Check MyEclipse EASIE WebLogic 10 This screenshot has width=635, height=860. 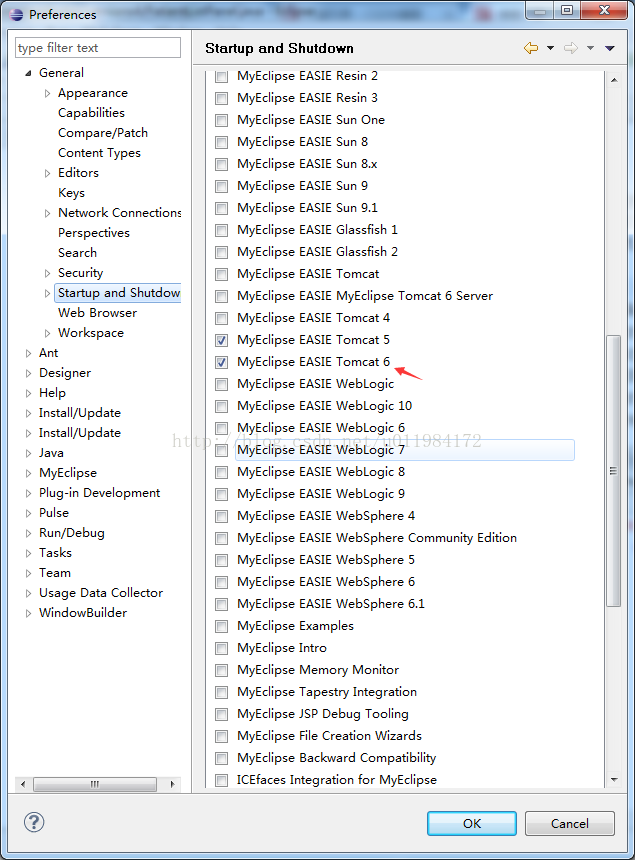pyautogui.click(x=222, y=406)
